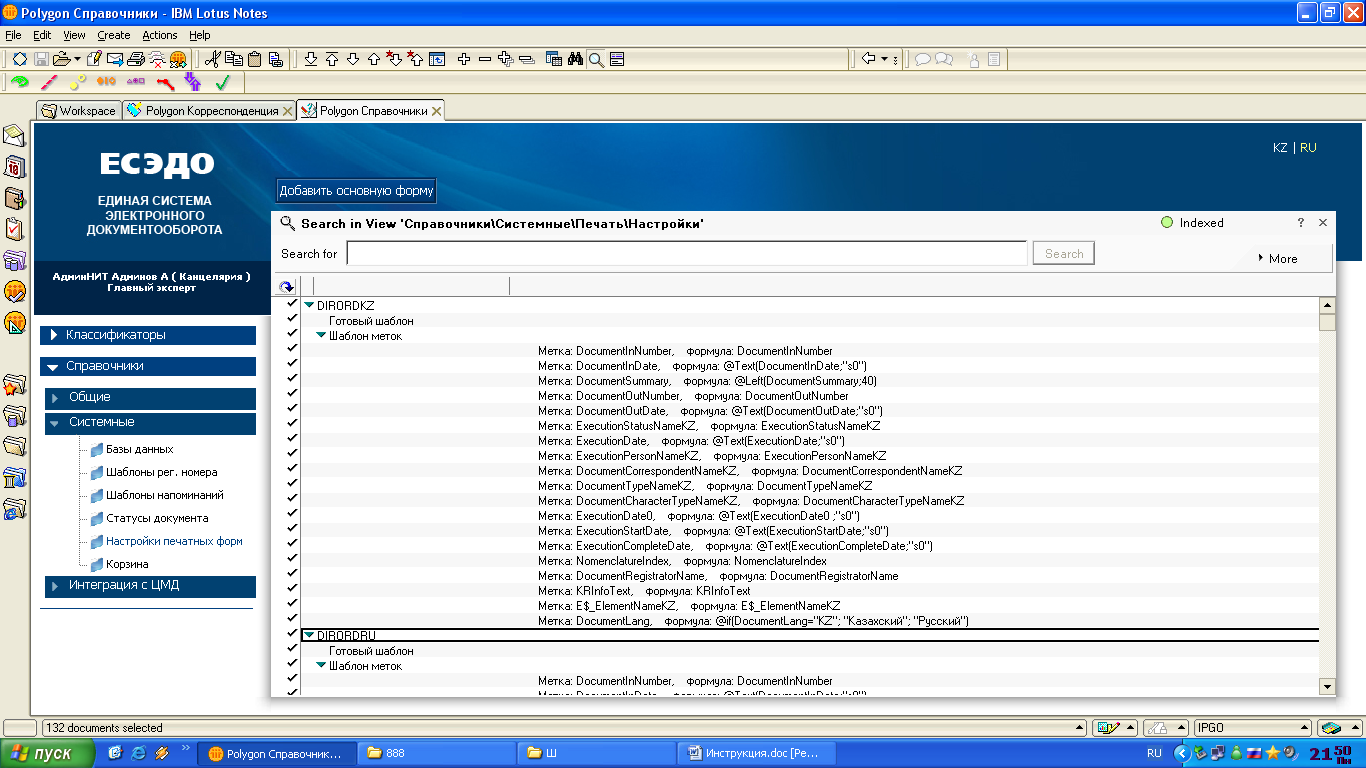Click the Search button
Screen dimensions: 1366x768
pos(1064,254)
